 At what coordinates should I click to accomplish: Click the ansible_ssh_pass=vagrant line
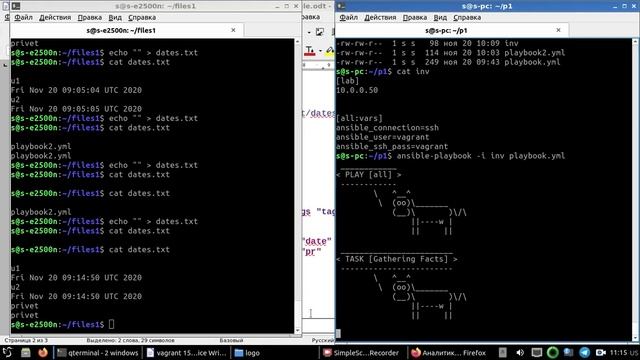[392, 147]
